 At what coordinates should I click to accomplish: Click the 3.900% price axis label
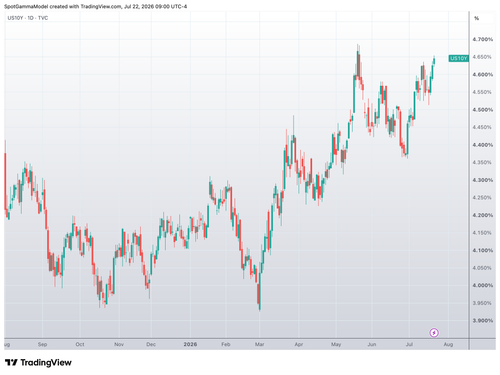tap(482, 321)
